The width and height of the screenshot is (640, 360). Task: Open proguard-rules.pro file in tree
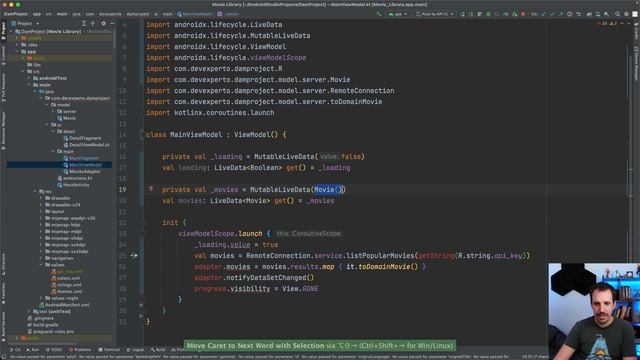pos(50,331)
